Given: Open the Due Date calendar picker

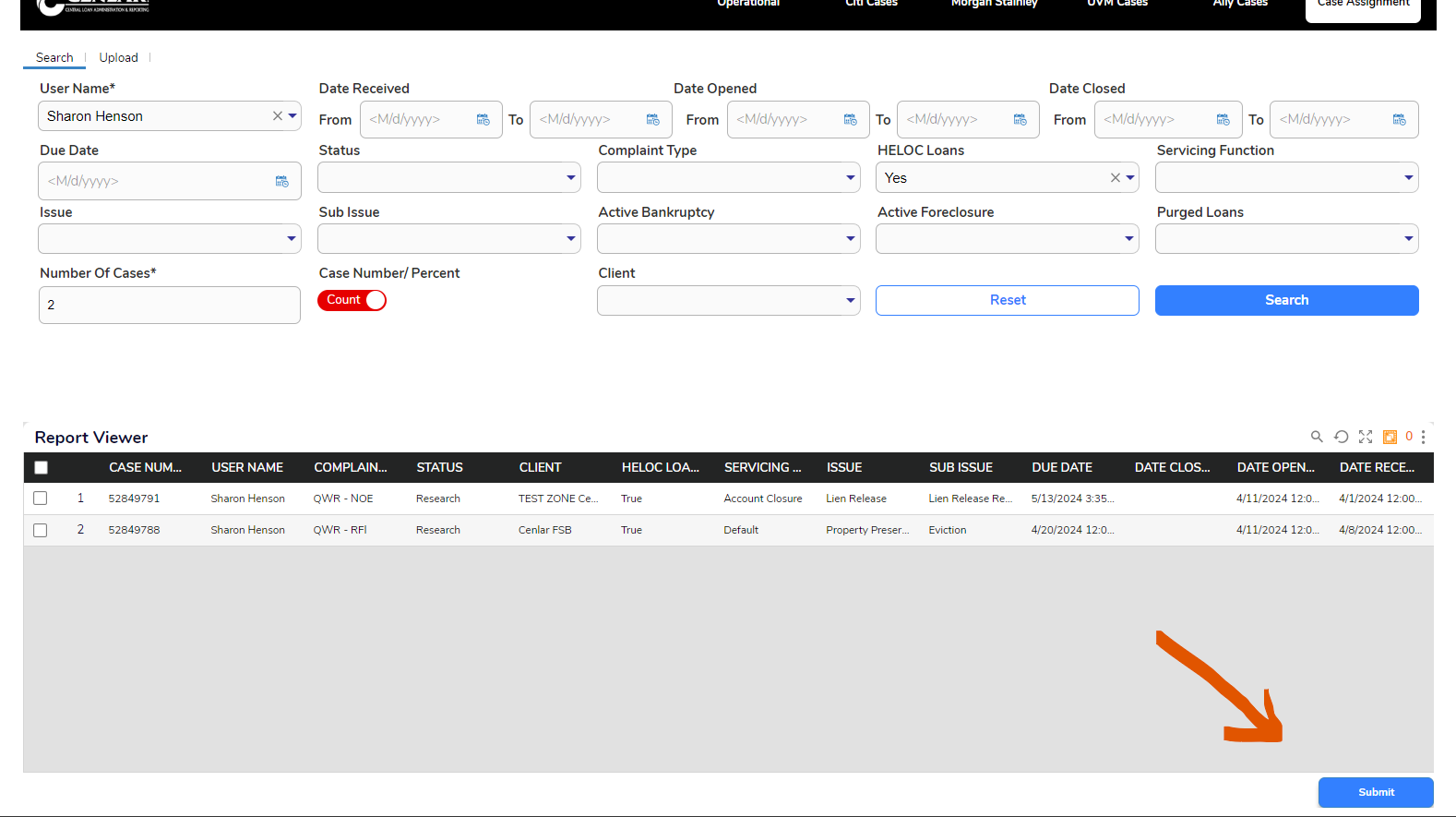Looking at the screenshot, I should 282,182.
